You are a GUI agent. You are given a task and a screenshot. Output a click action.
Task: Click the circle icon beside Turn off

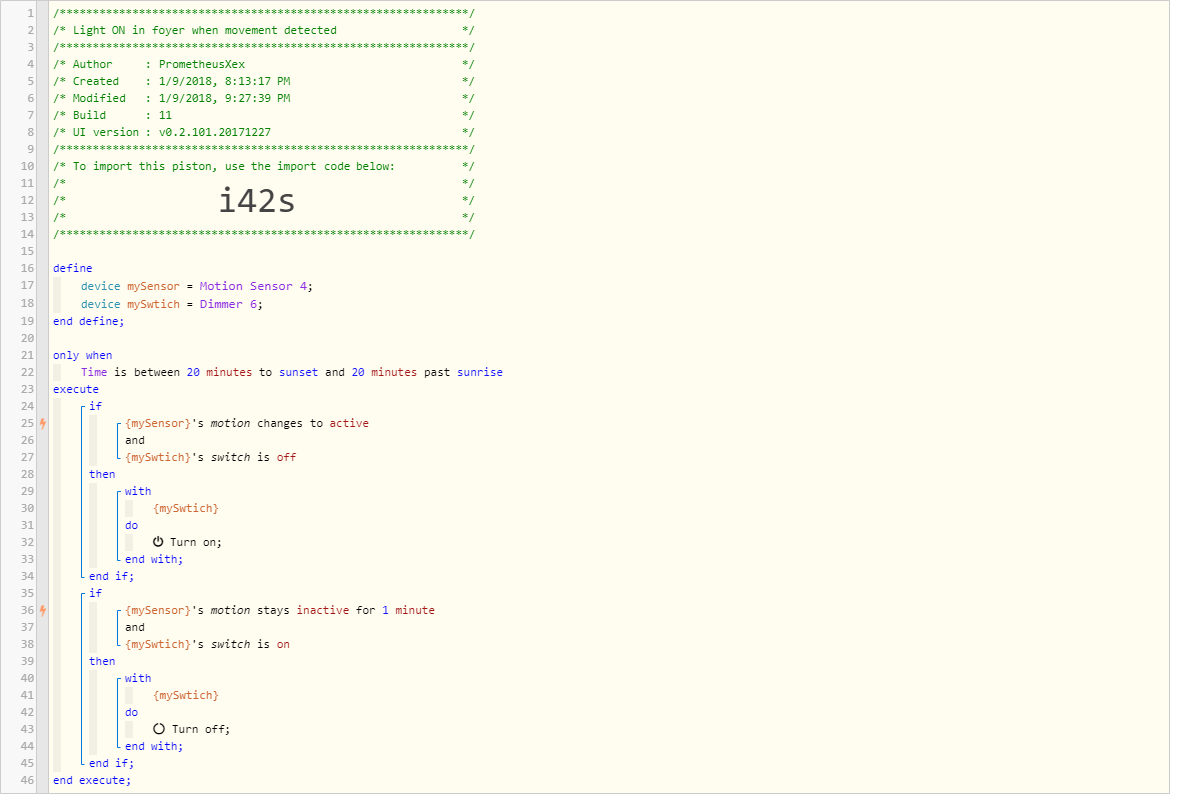159,728
